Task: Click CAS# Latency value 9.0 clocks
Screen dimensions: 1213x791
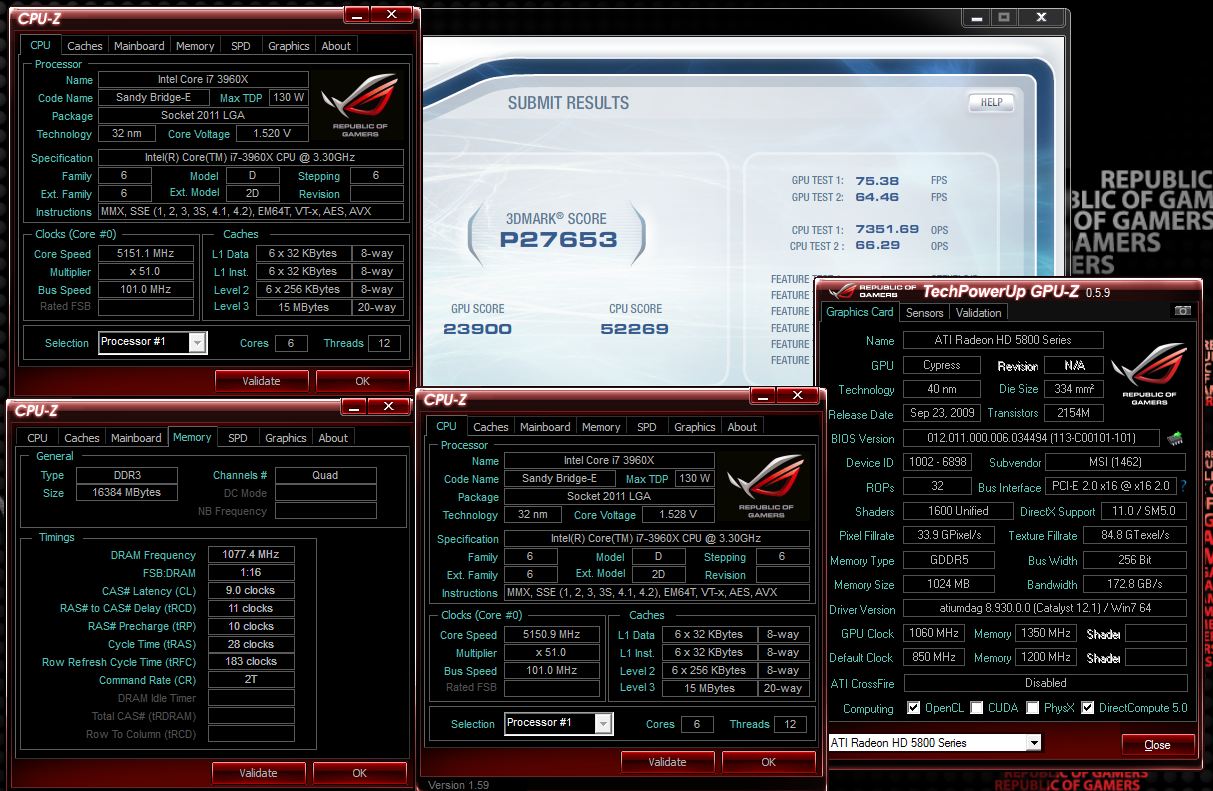Action: [x=251, y=591]
